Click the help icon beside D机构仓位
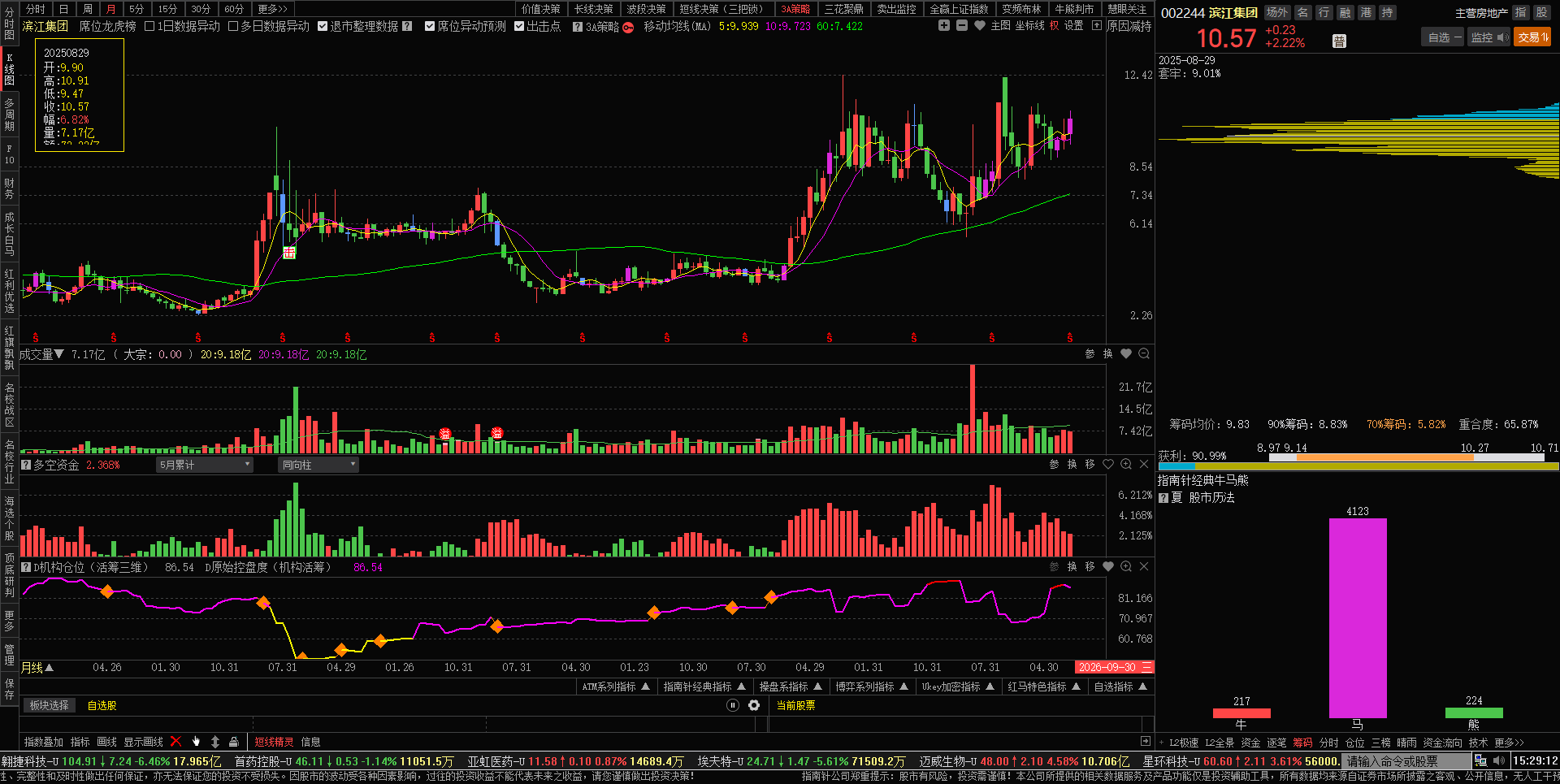Screen dimensions: 1560x784 click(26, 567)
